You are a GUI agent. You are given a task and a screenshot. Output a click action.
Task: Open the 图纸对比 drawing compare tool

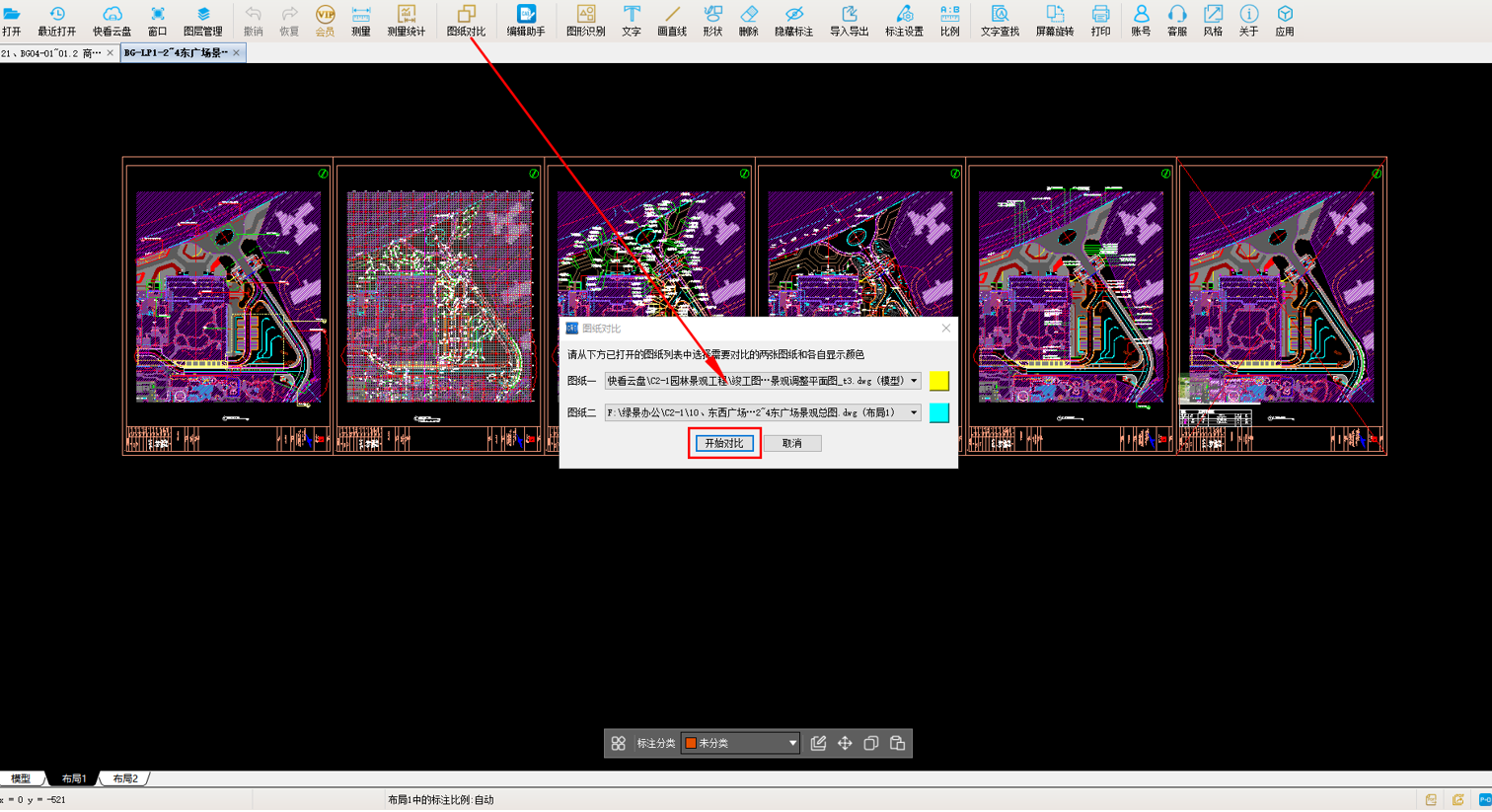point(466,20)
